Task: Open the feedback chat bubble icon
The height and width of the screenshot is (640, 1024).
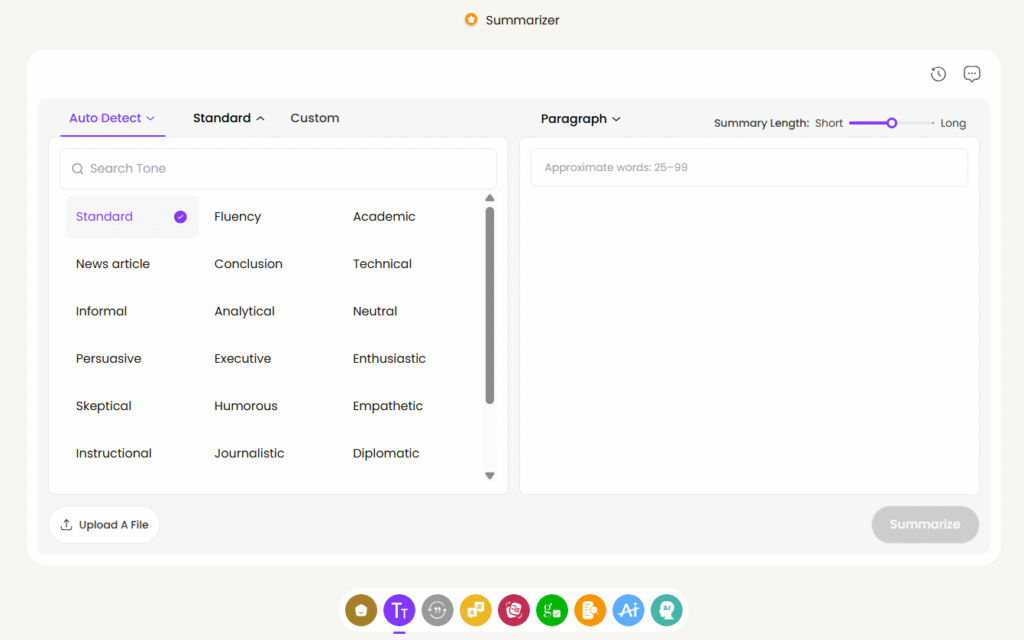Action: 972,74
